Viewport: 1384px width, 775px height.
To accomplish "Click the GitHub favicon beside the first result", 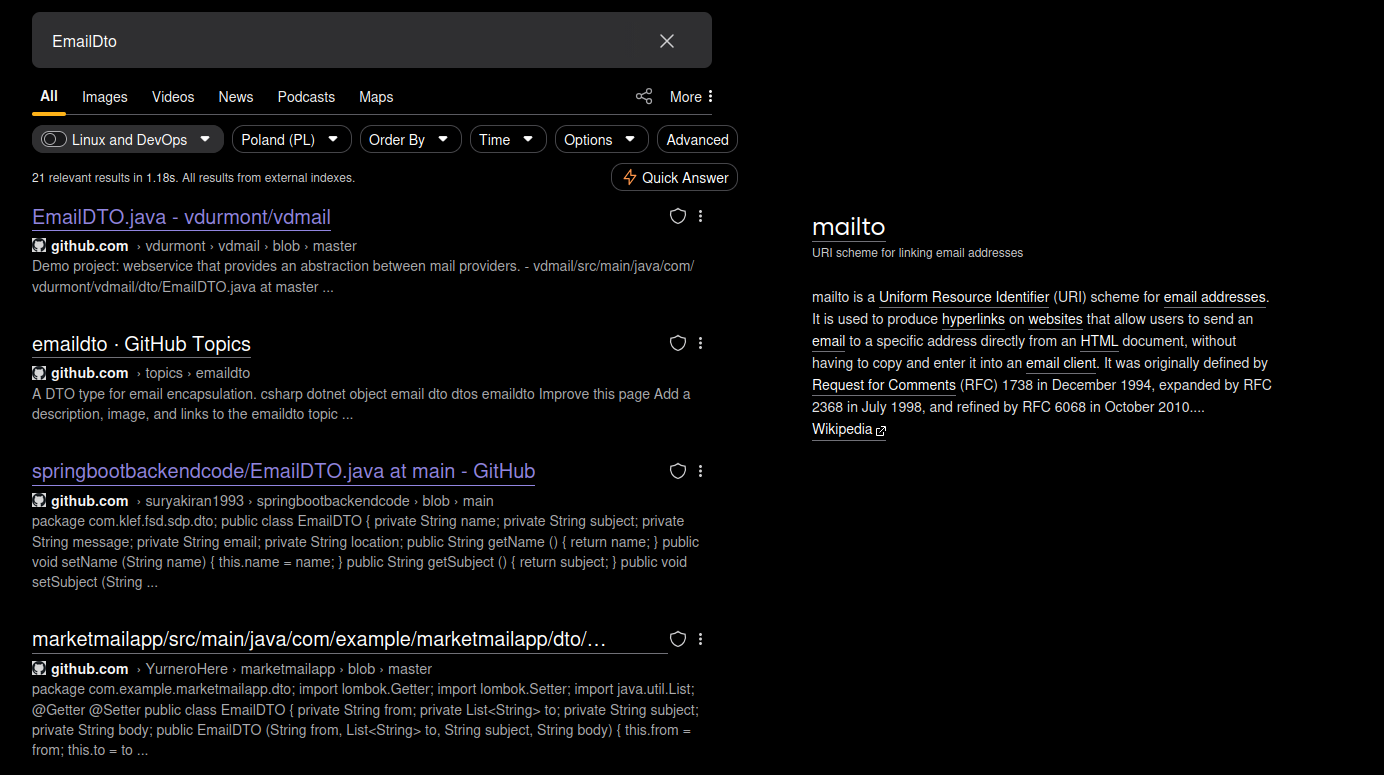I will [39, 245].
